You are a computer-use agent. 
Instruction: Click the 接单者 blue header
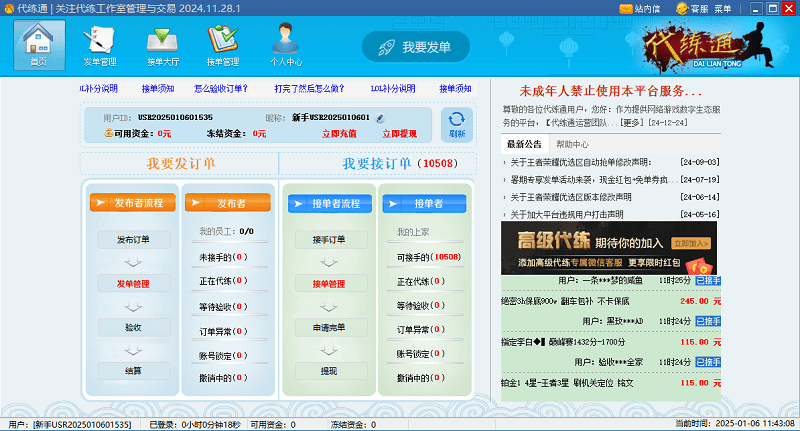[424, 204]
